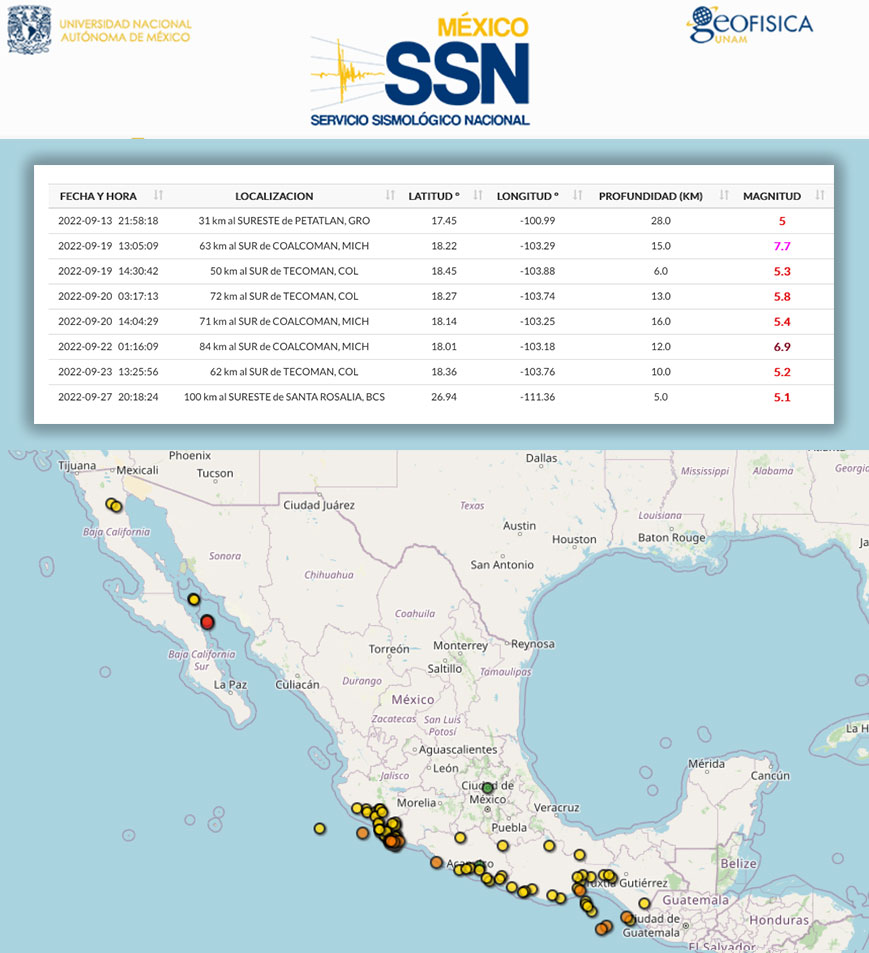Click the FECHA Y HORA column header
Image resolution: width=869 pixels, height=953 pixels.
98,196
